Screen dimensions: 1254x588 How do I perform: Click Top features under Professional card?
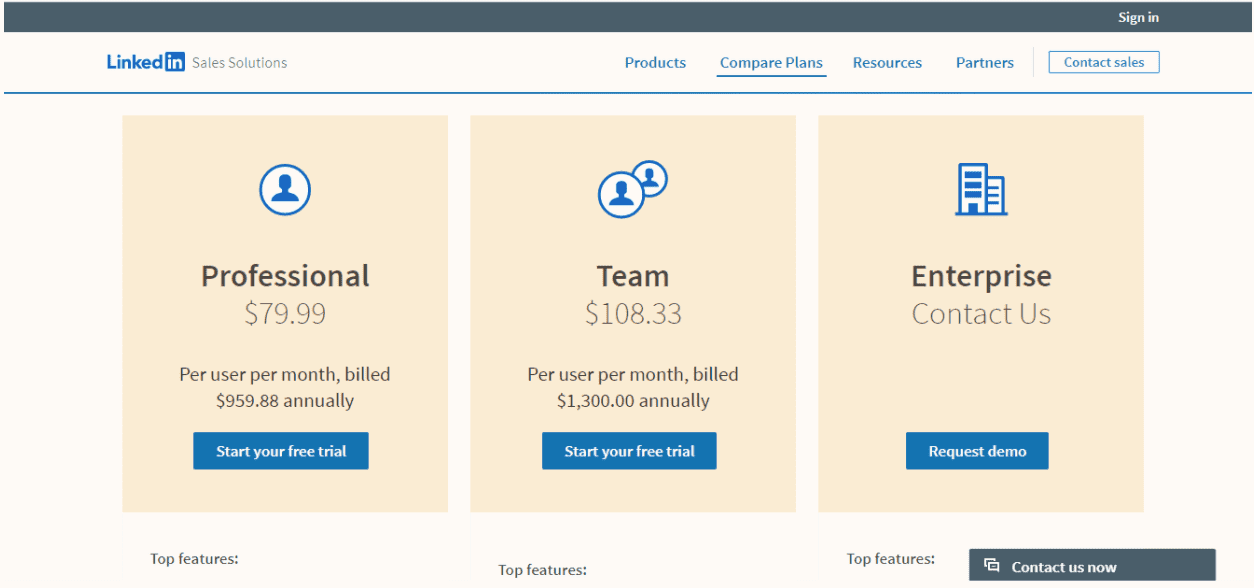(194, 558)
